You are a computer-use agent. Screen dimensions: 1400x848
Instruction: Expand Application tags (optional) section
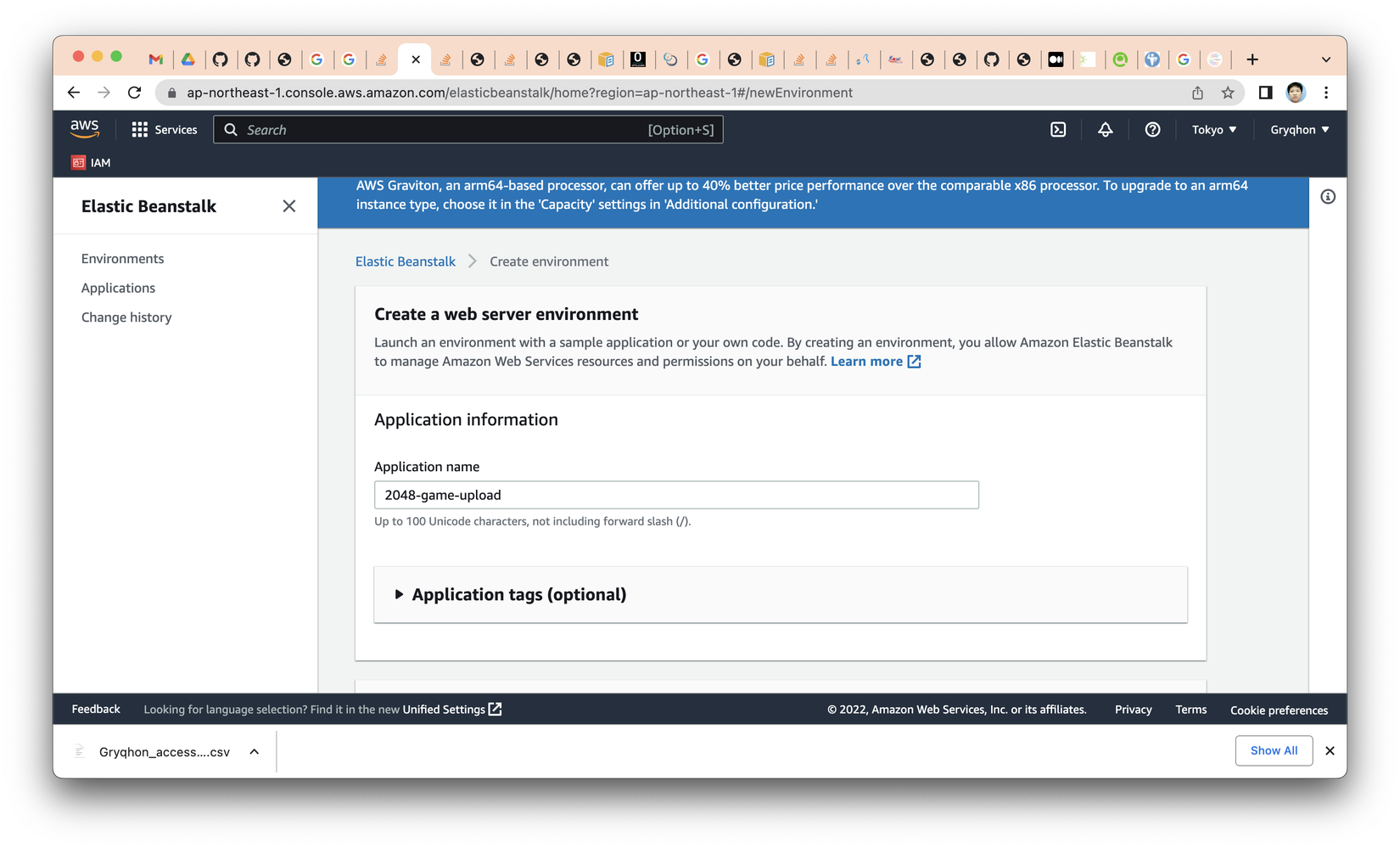pos(511,594)
